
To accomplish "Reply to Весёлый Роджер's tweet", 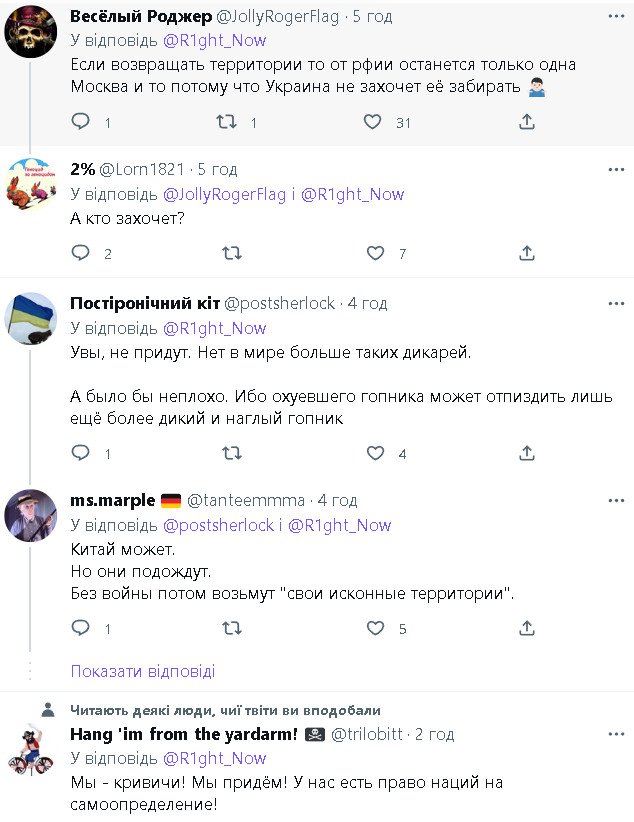I will 81,122.
